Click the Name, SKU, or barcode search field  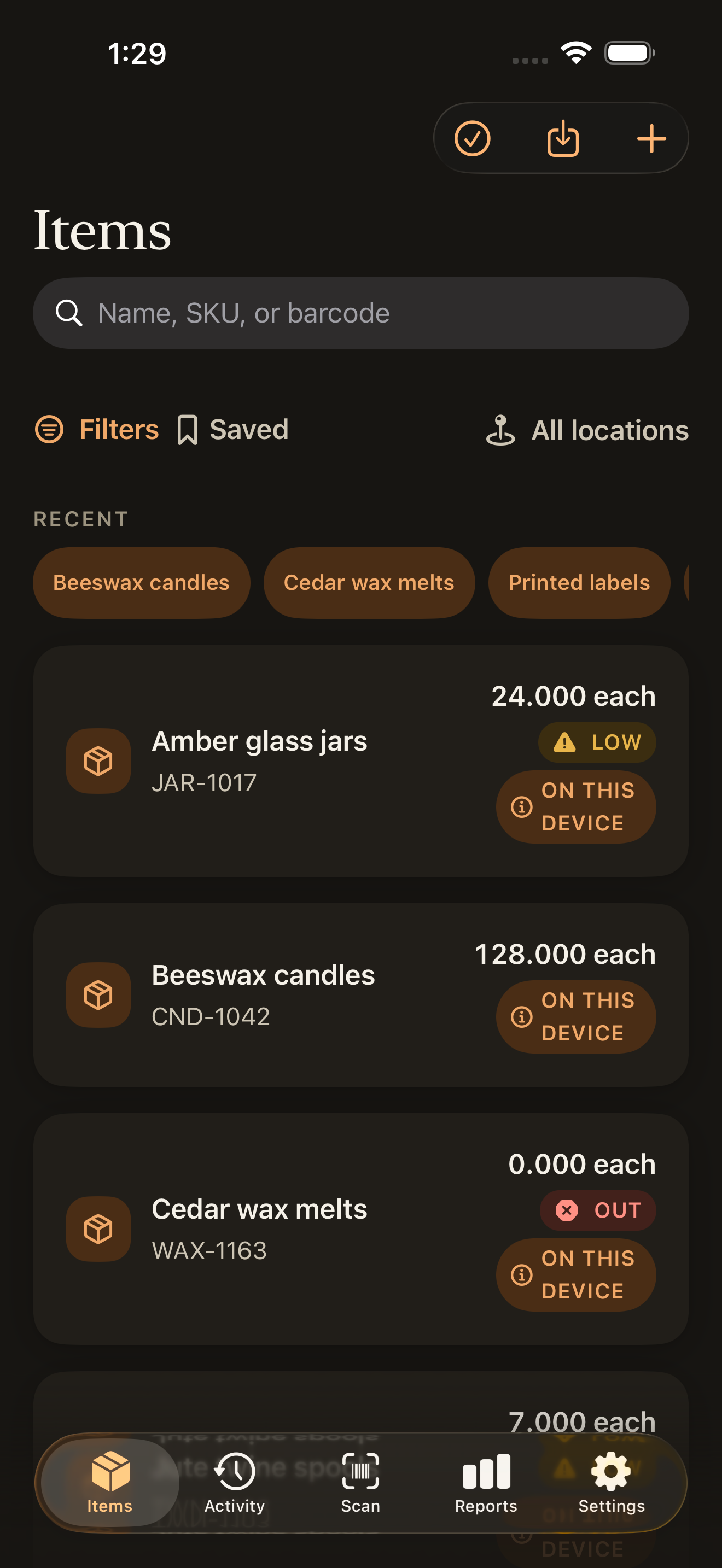click(361, 313)
